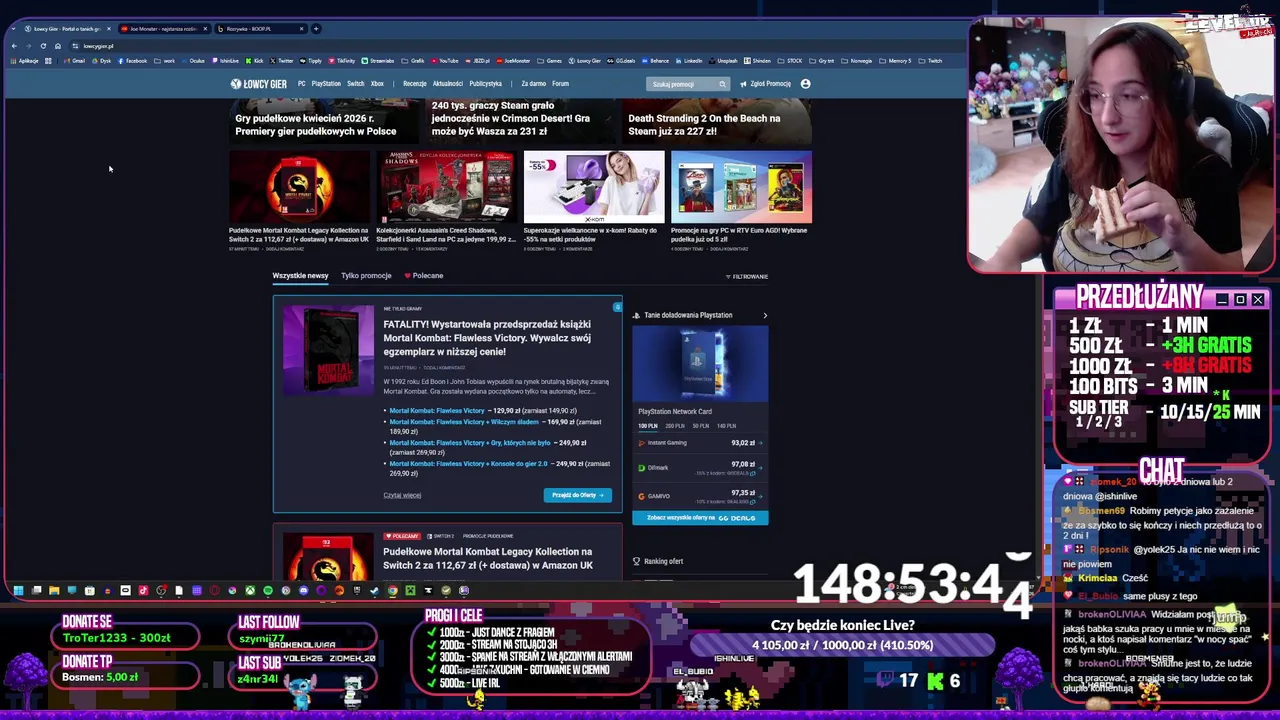Viewport: 1280px width, 720px height.
Task: Open Steam in the taskbar
Action: (x=374, y=590)
